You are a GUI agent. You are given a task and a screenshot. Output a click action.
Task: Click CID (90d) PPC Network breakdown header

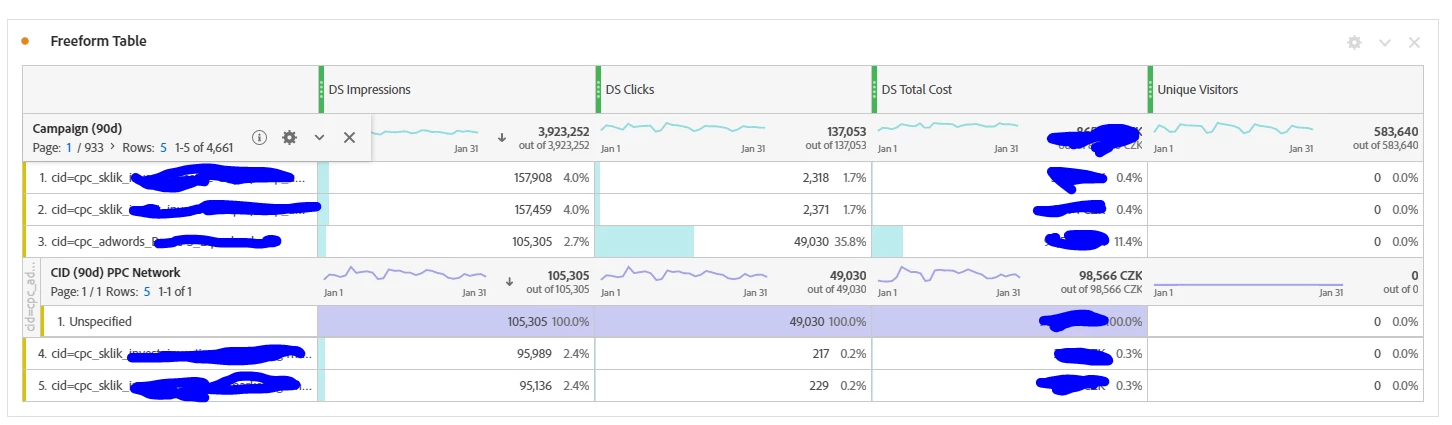point(115,272)
